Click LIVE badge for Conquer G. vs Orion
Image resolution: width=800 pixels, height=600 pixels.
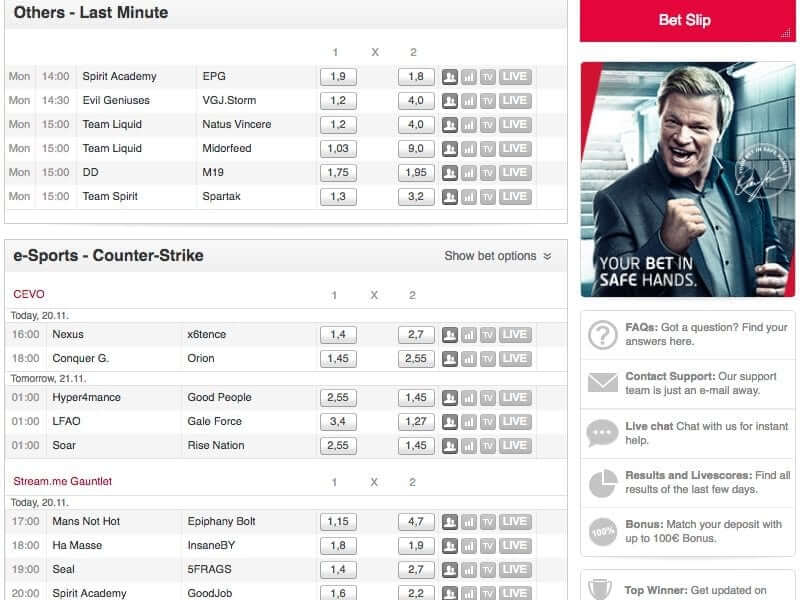click(515, 359)
